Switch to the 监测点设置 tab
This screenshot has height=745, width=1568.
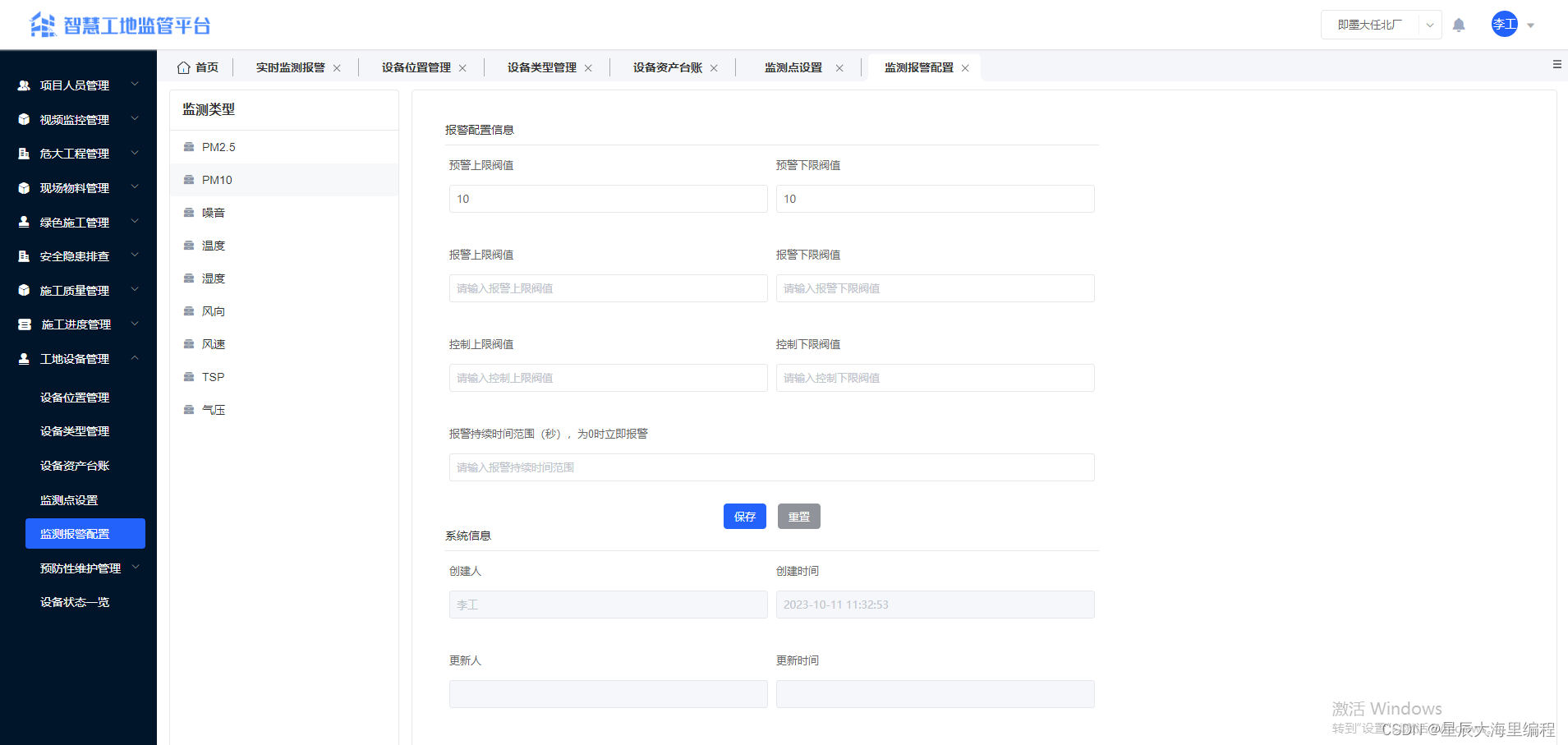(793, 67)
